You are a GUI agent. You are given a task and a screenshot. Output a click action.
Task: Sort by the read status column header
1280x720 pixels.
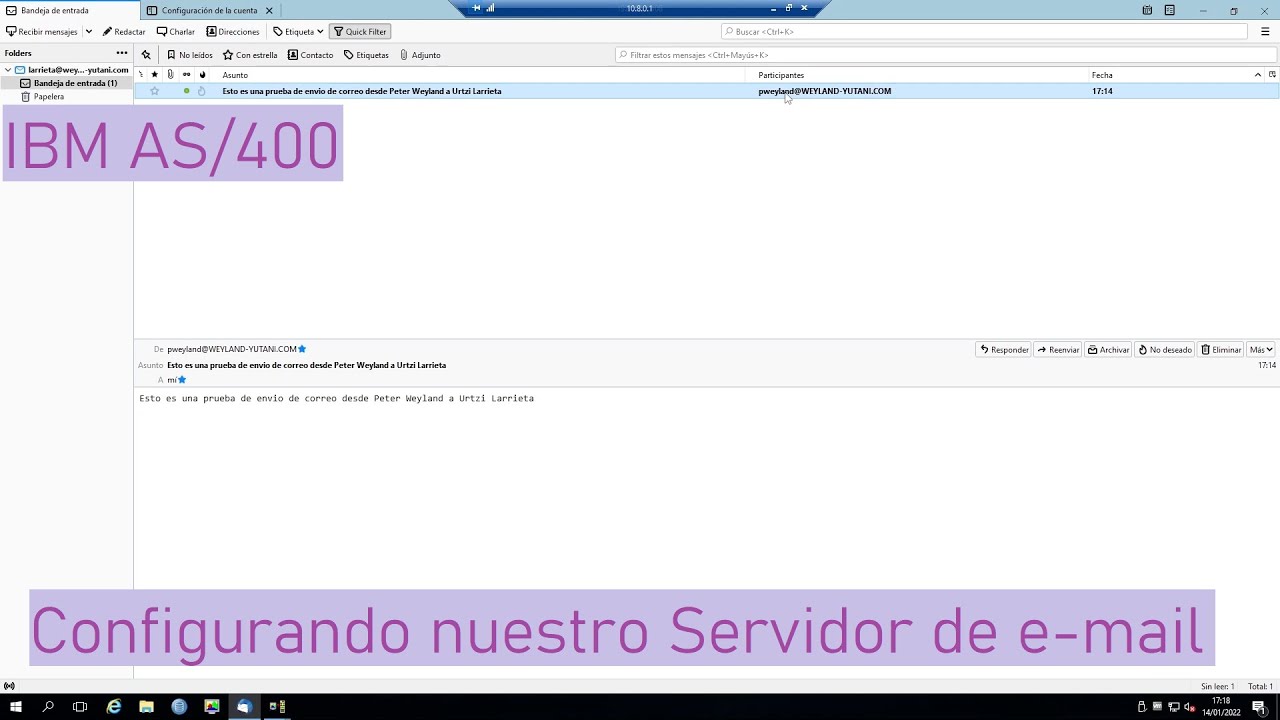[x=186, y=75]
